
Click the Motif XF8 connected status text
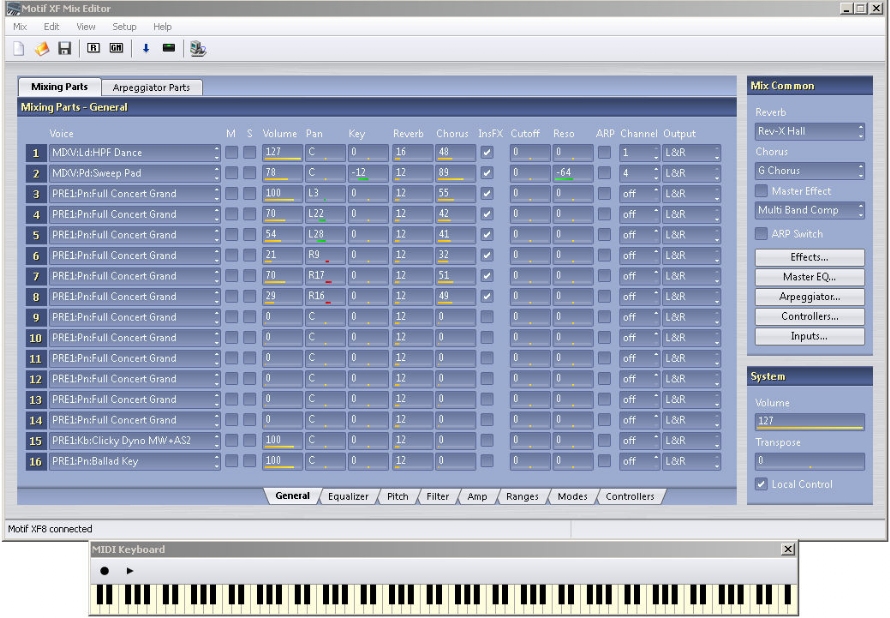pyautogui.click(x=50, y=528)
